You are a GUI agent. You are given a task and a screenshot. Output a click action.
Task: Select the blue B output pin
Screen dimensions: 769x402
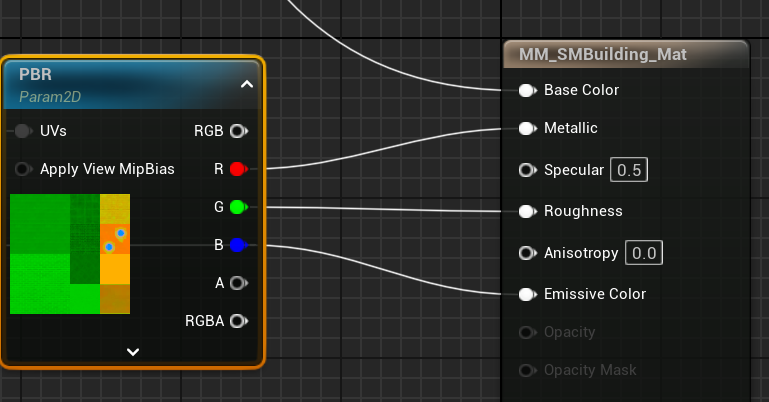[x=239, y=245]
